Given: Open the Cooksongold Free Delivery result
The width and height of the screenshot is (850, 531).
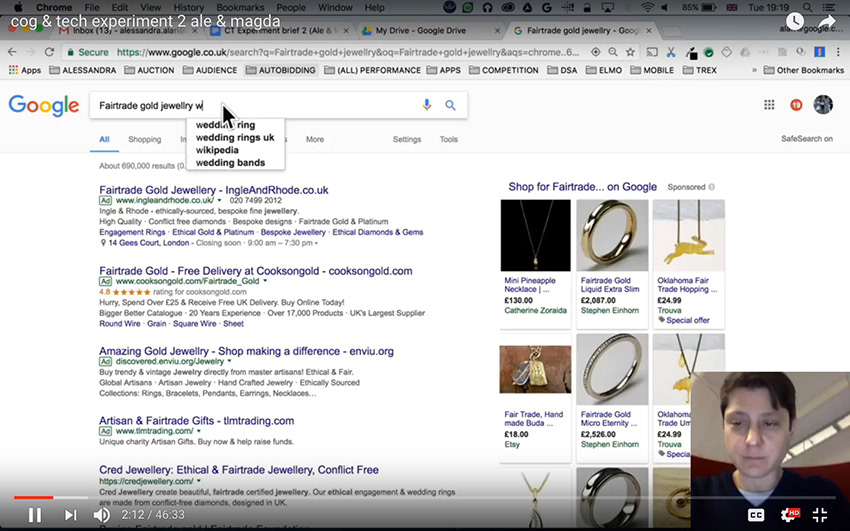Looking at the screenshot, I should click(255, 271).
